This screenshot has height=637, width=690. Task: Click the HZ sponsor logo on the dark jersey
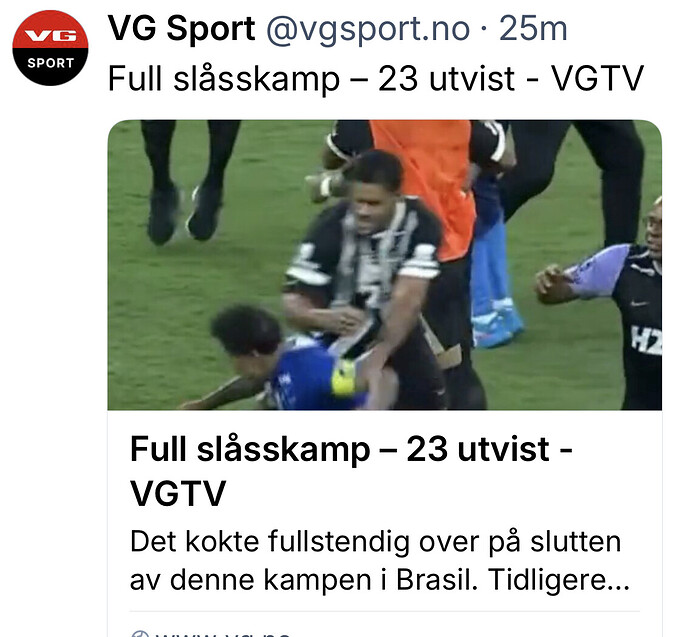coord(646,340)
